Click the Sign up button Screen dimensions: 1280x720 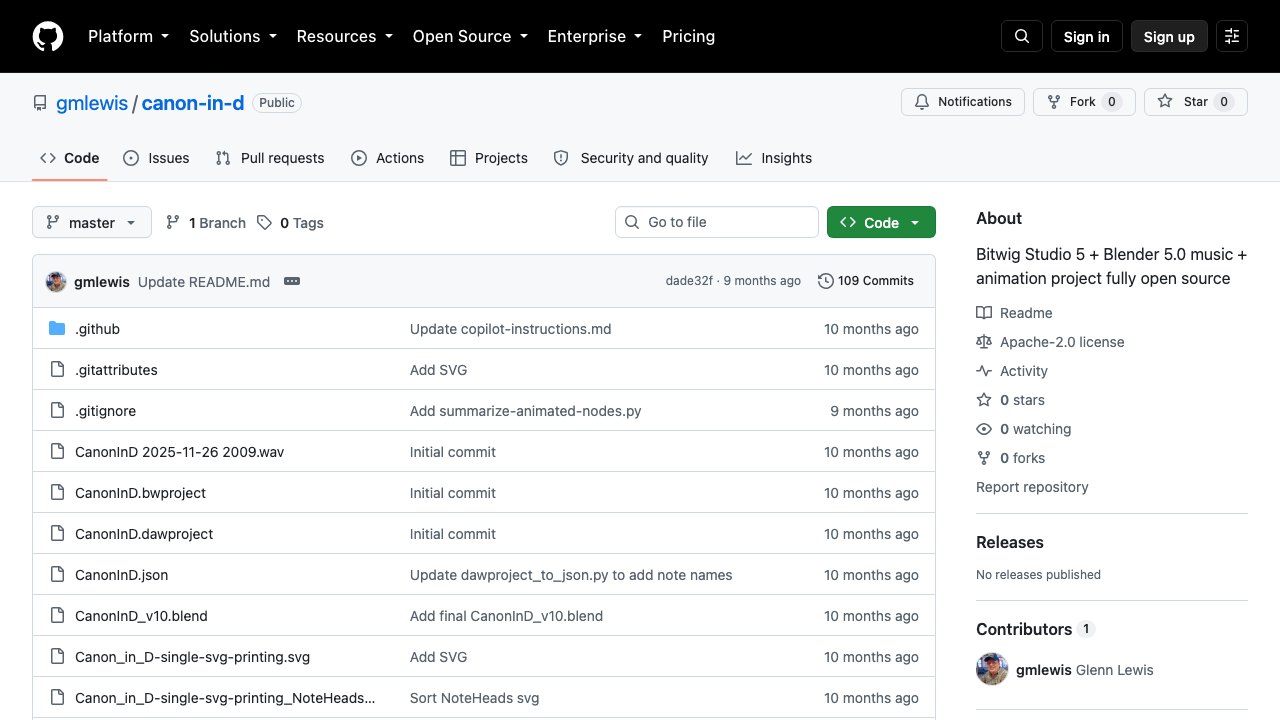pyautogui.click(x=1169, y=36)
